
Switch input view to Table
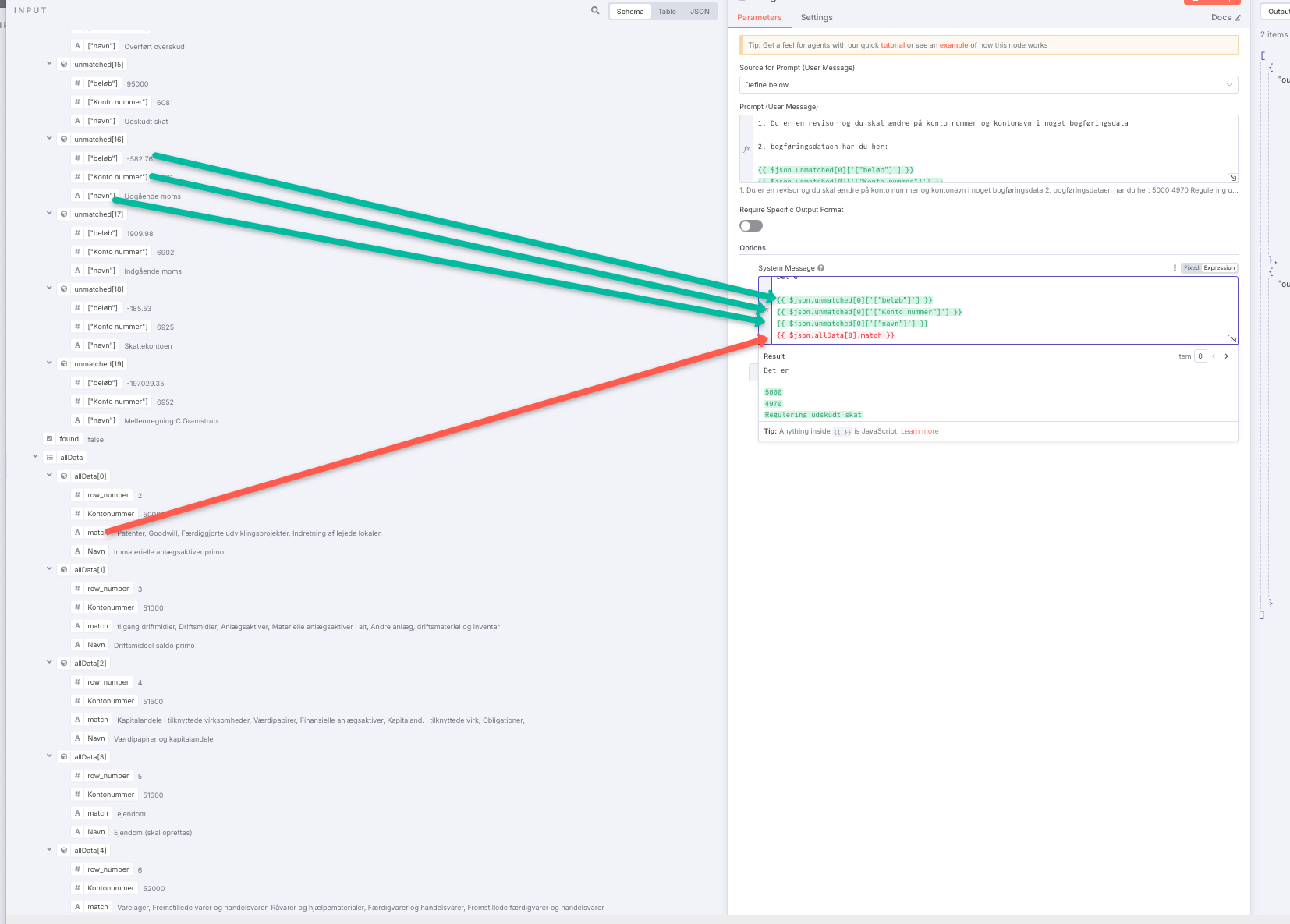tap(667, 12)
